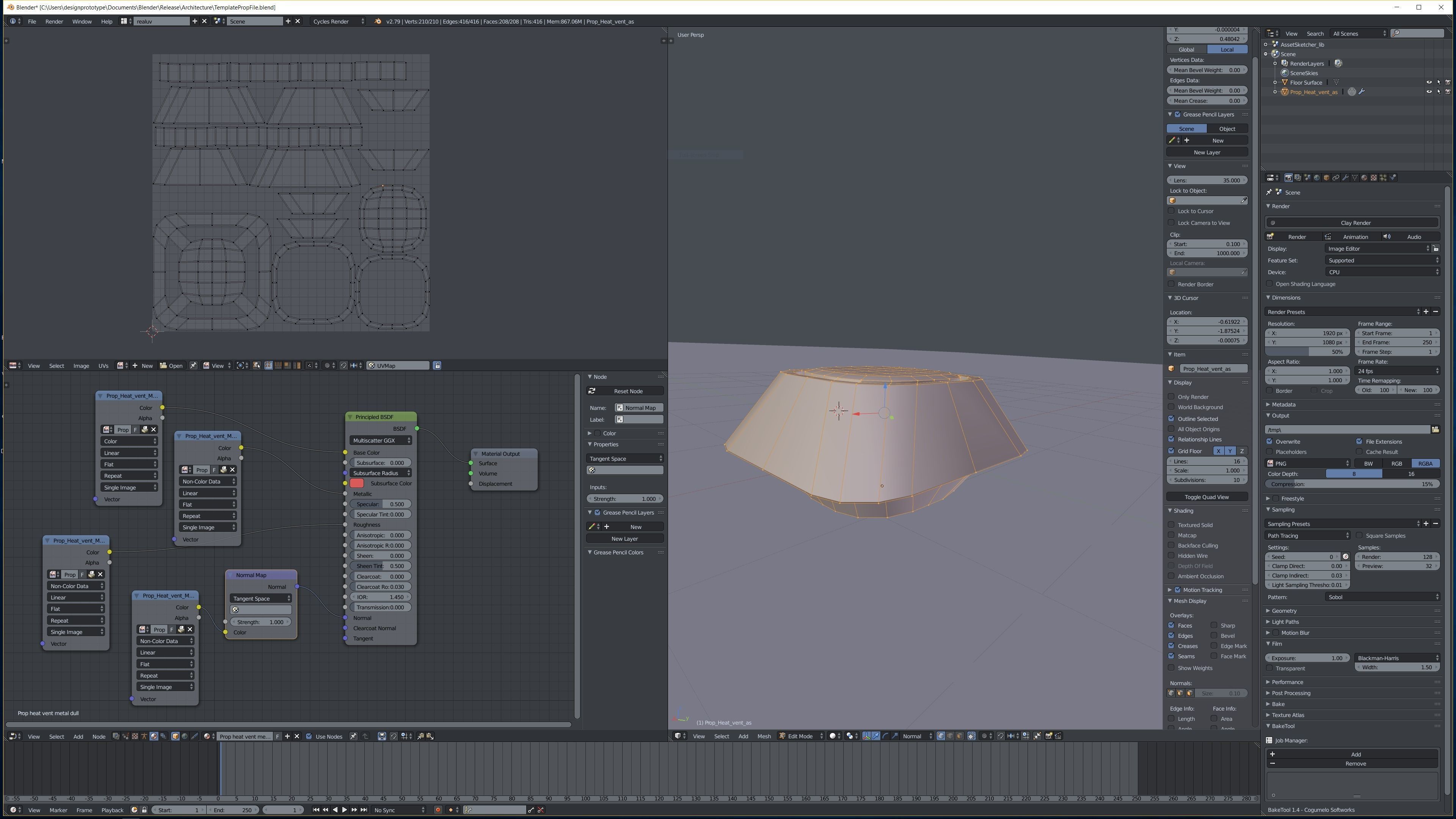This screenshot has height=819, width=1456.
Task: Click the pin icon next to Scene
Action: [1269, 192]
